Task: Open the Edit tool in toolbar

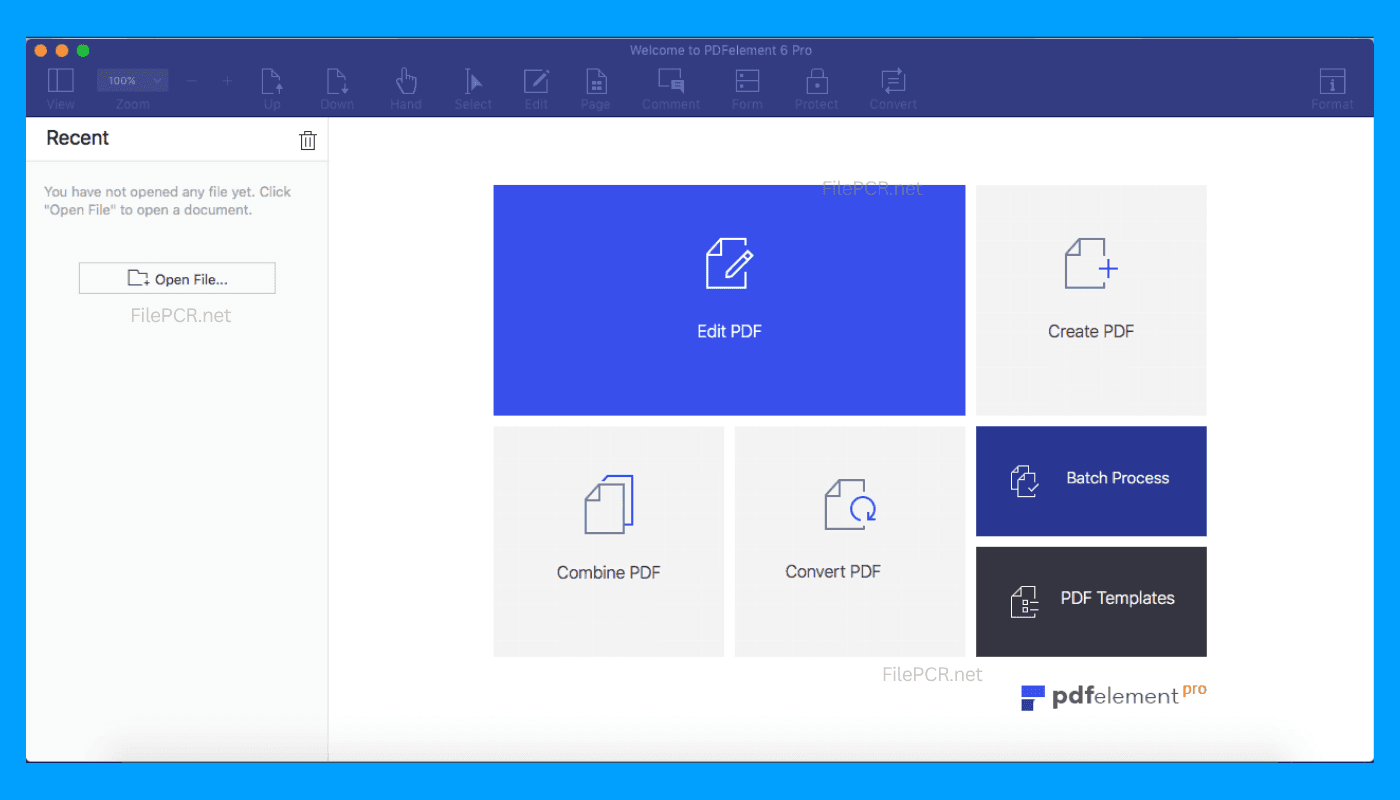Action: (x=536, y=81)
